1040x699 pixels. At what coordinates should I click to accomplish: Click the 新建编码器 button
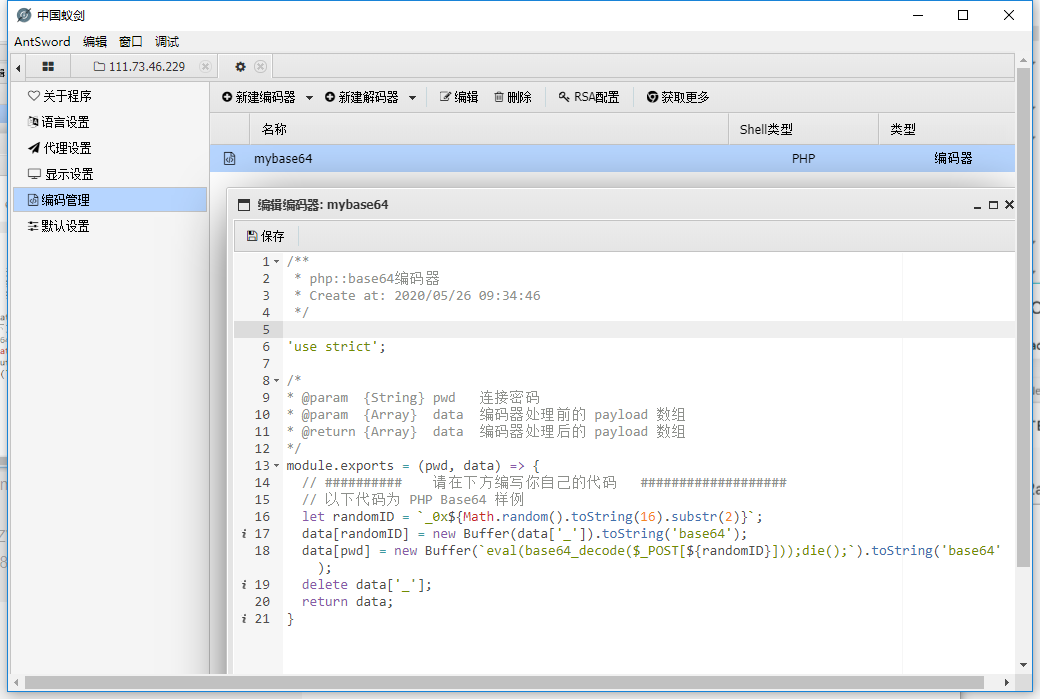pyautogui.click(x=259, y=97)
